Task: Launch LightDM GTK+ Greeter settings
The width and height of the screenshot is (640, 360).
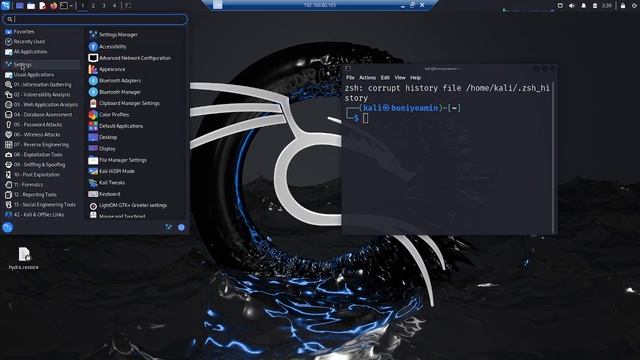Action: pyautogui.click(x=136, y=205)
